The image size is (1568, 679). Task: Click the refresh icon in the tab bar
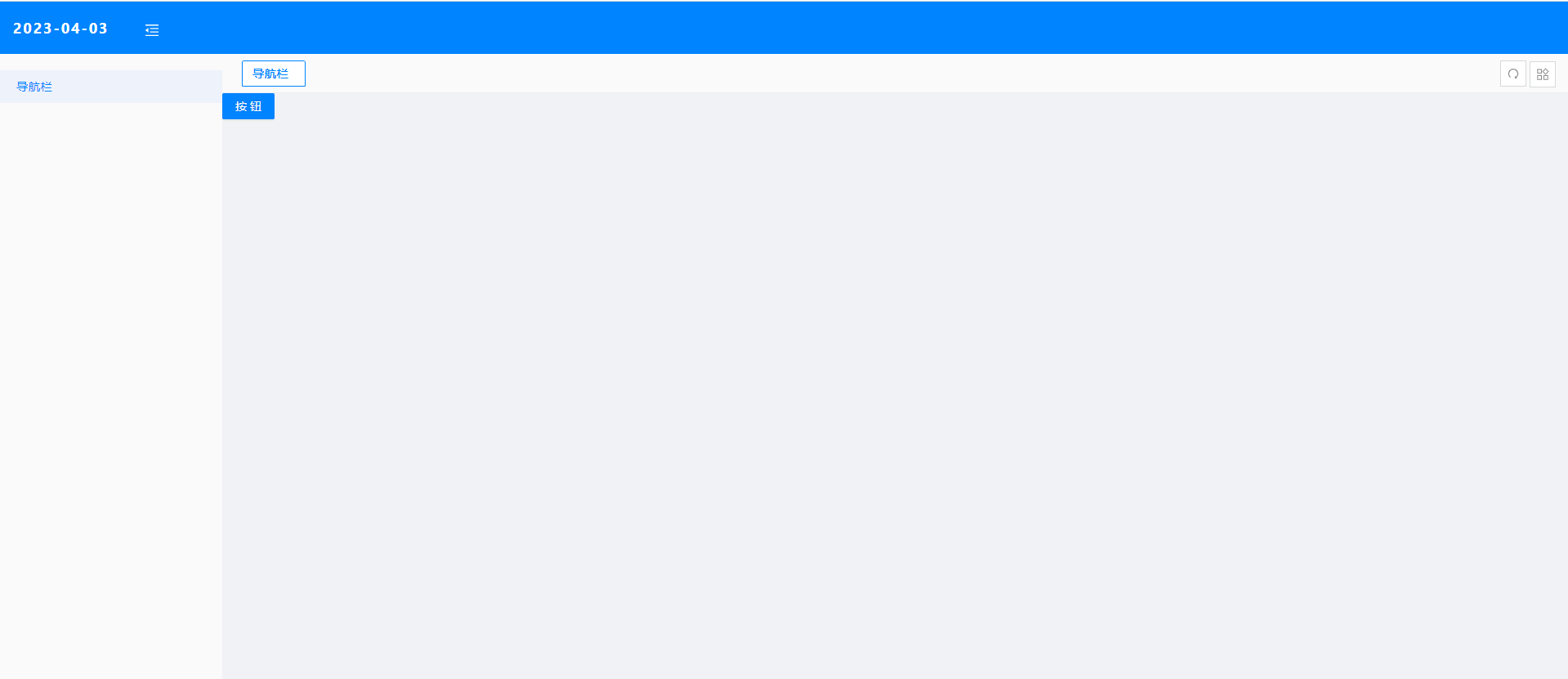tap(1512, 74)
